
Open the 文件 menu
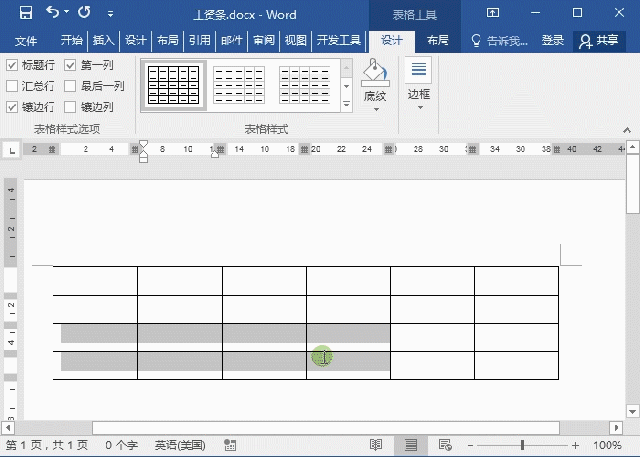tap(26, 40)
